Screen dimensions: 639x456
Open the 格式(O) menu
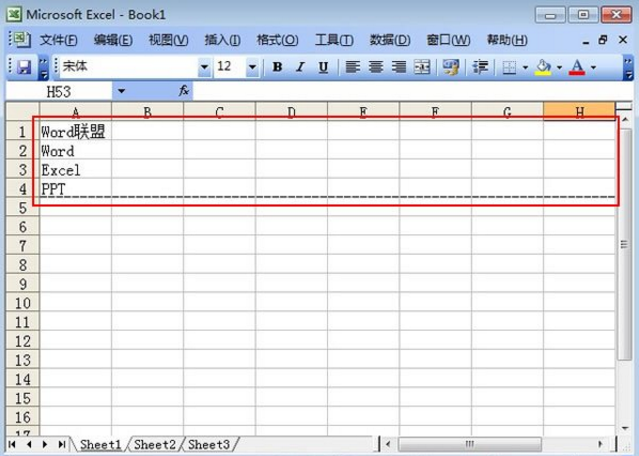click(x=277, y=40)
